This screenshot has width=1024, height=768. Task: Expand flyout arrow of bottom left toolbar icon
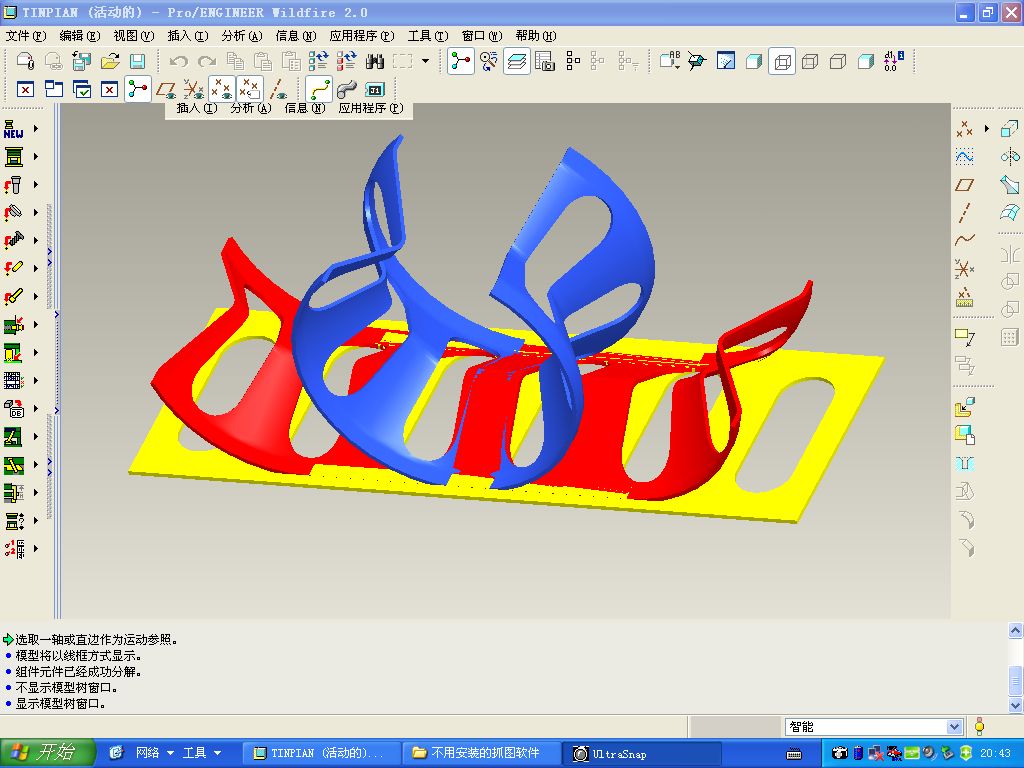click(36, 549)
